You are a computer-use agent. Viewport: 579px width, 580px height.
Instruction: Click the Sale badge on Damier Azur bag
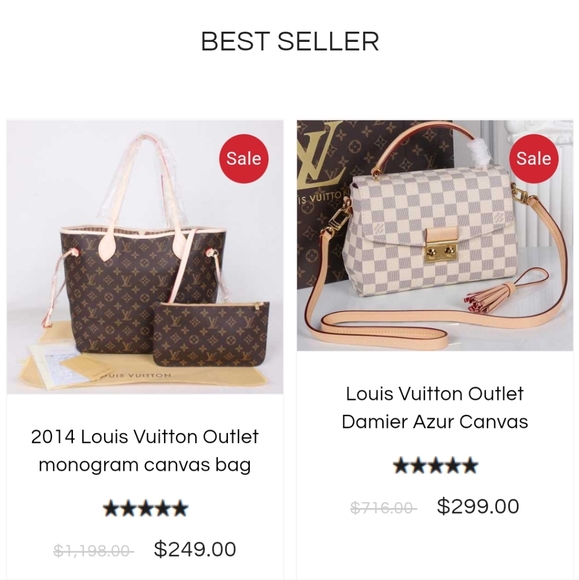(533, 158)
